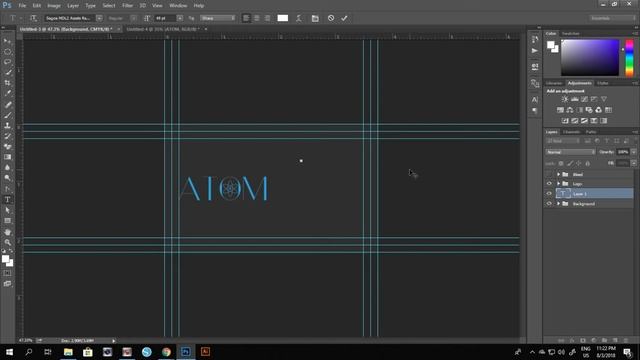
Task: Open the font size dropdown
Action: pyautogui.click(x=180, y=18)
